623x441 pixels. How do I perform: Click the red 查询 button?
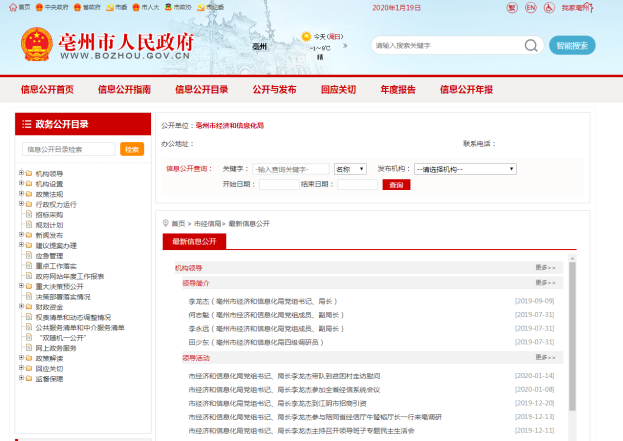click(396, 185)
